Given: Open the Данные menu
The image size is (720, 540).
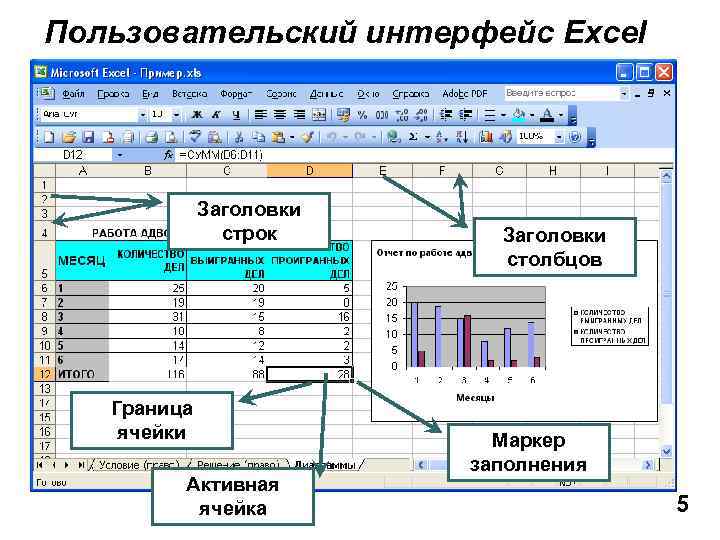Looking at the screenshot, I should (326, 94).
